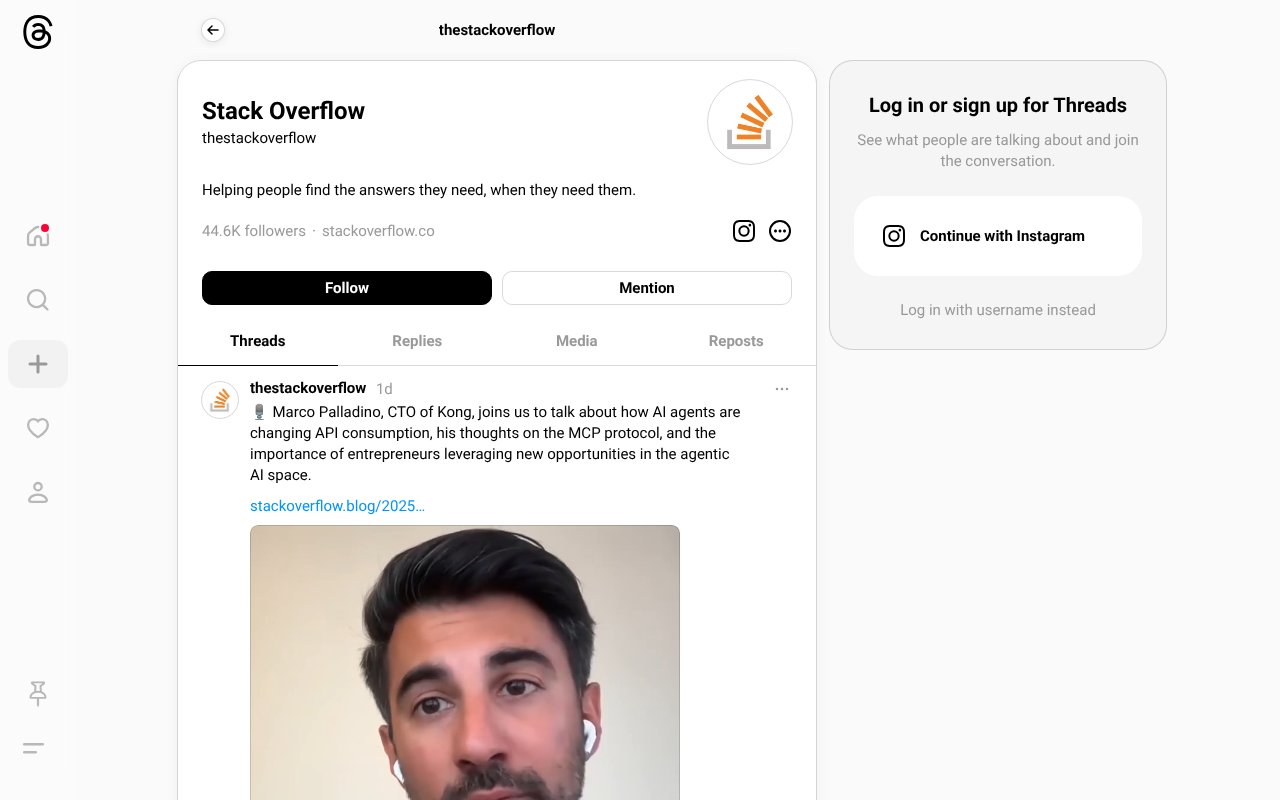This screenshot has height=800, width=1280.
Task: Open the post's three-dot menu
Action: [782, 389]
